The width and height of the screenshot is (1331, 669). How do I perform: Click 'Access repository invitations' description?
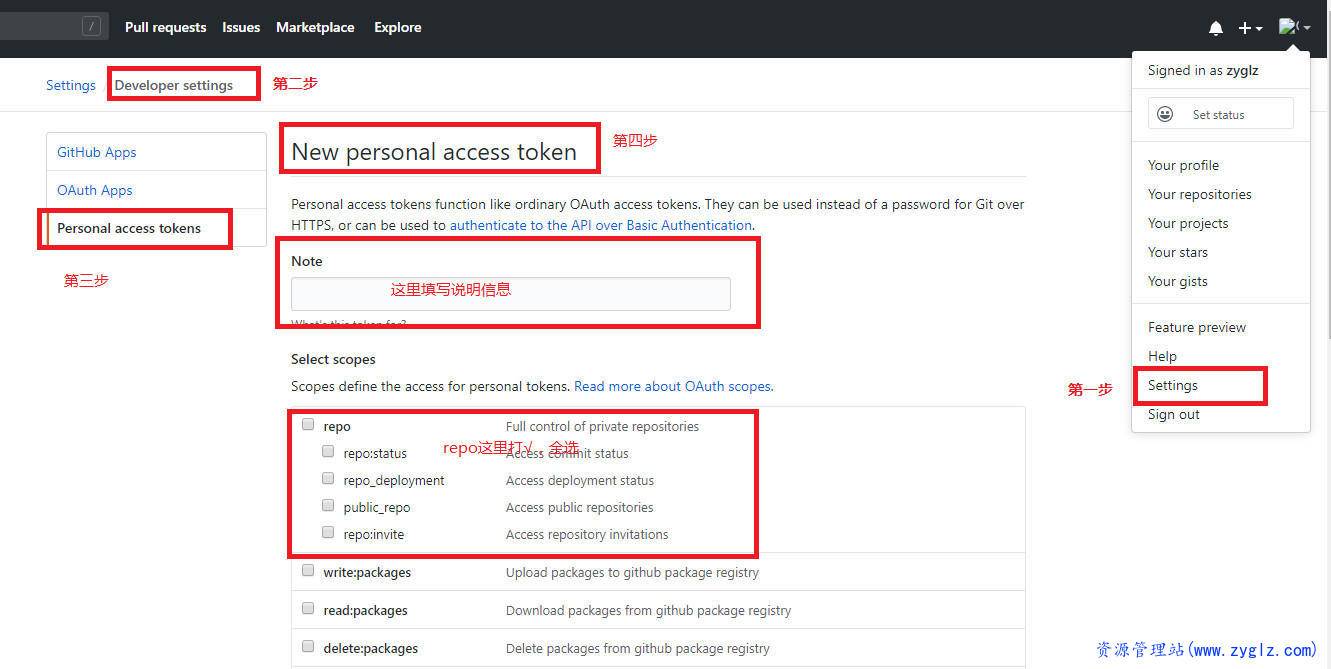[x=587, y=534]
